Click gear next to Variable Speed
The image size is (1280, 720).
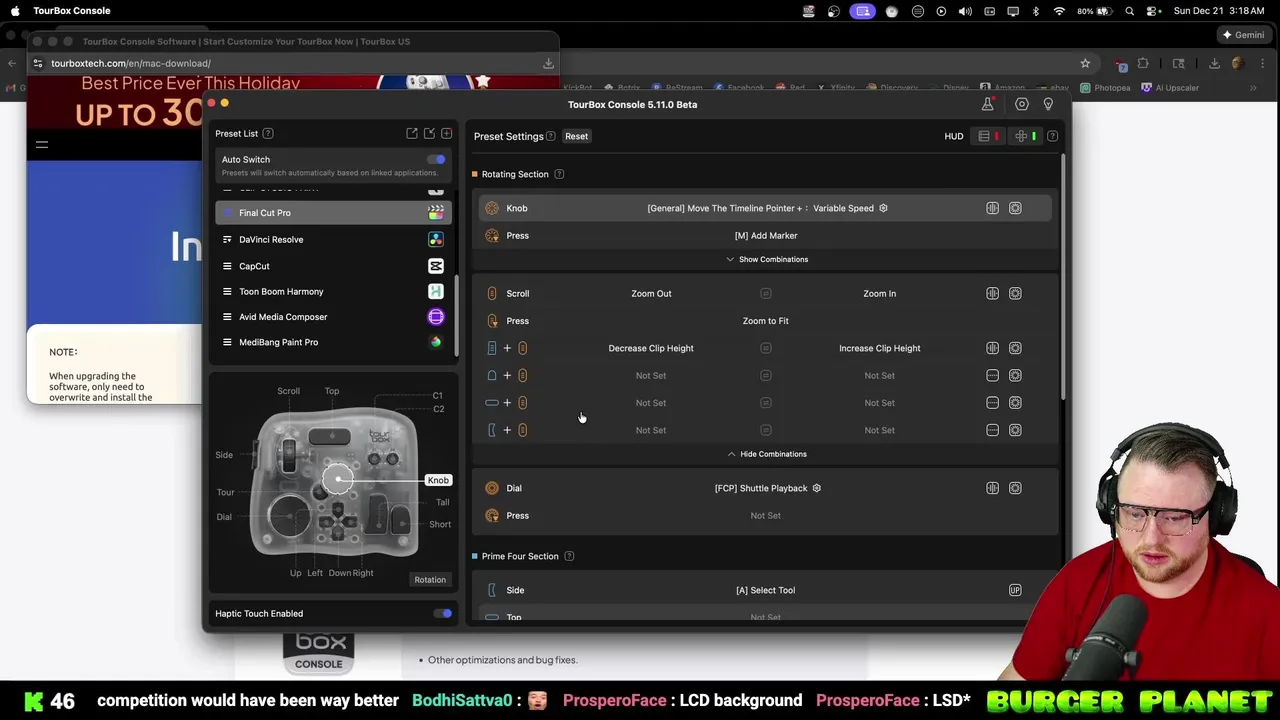[x=883, y=208]
